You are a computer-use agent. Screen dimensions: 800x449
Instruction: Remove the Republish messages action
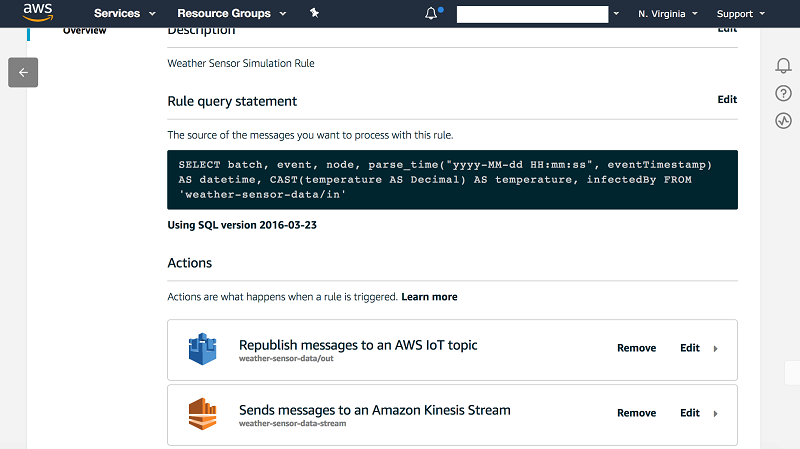pos(636,348)
